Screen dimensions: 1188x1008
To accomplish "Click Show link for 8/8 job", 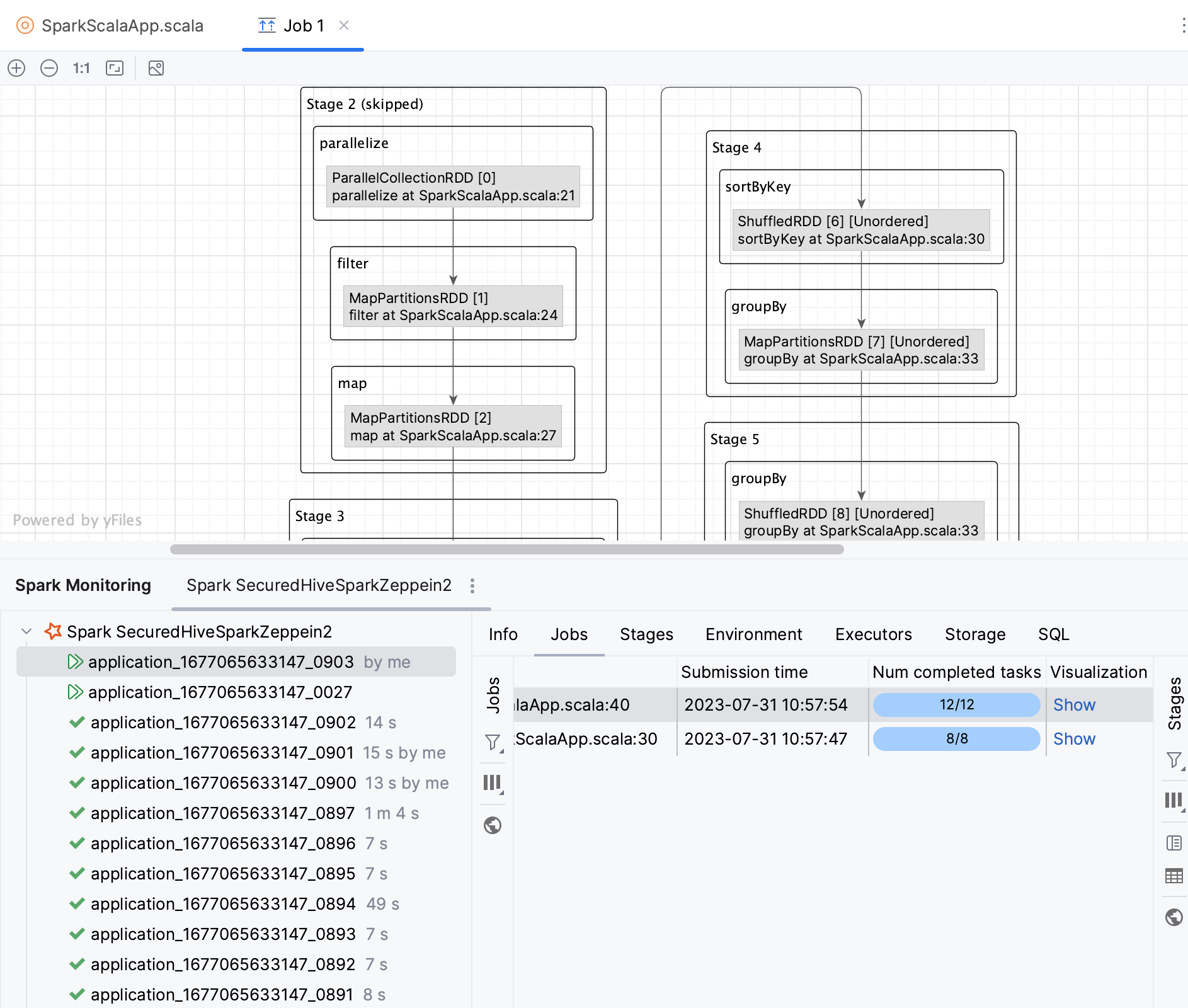I will tap(1074, 739).
